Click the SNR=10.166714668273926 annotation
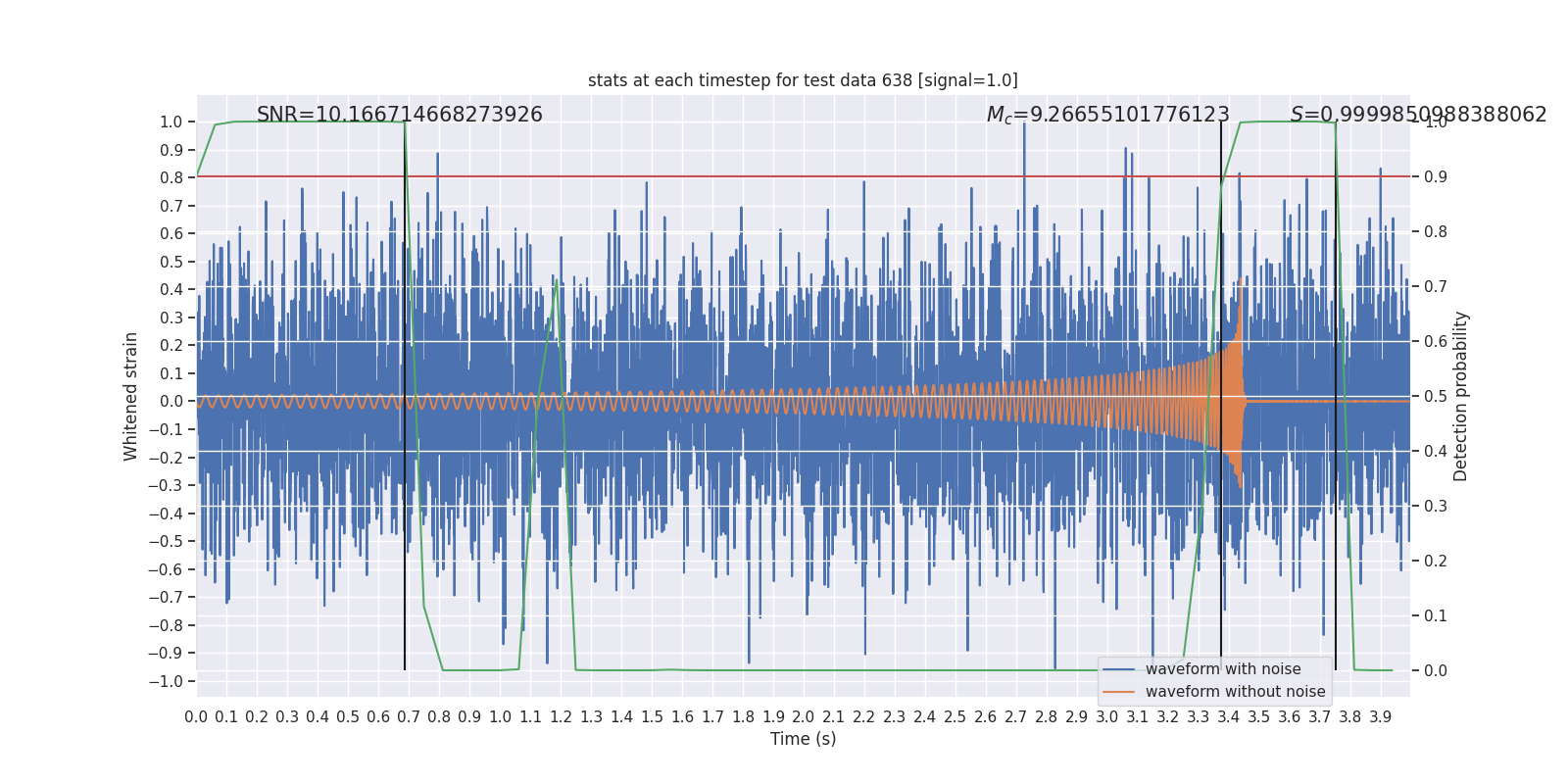1568x784 pixels. (400, 115)
